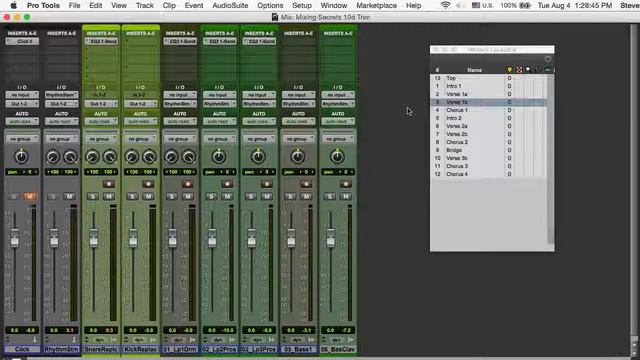
Task: Click the Click track name label
Action: 22,349
